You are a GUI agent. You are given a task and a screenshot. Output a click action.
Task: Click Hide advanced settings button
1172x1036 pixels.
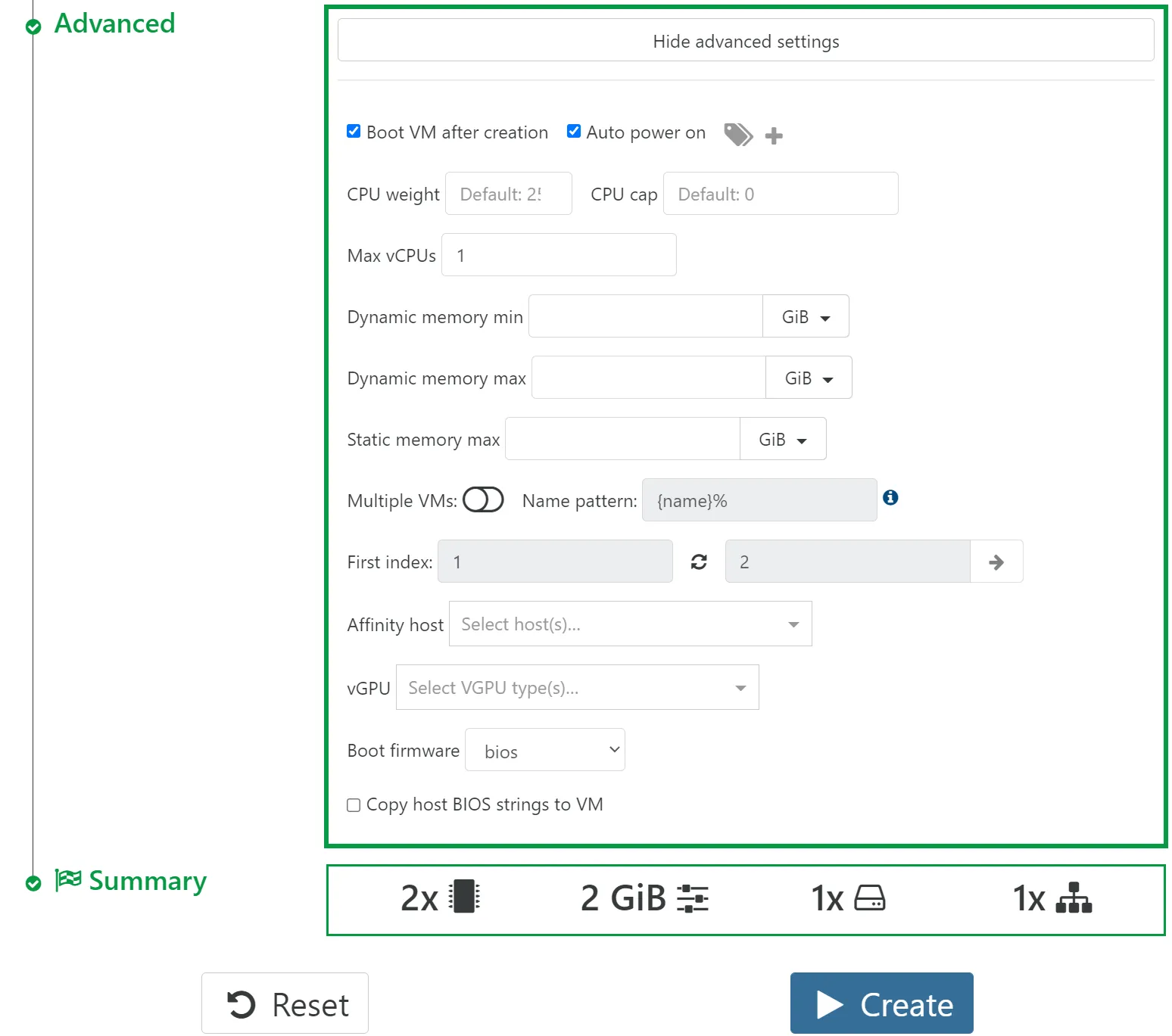click(745, 41)
